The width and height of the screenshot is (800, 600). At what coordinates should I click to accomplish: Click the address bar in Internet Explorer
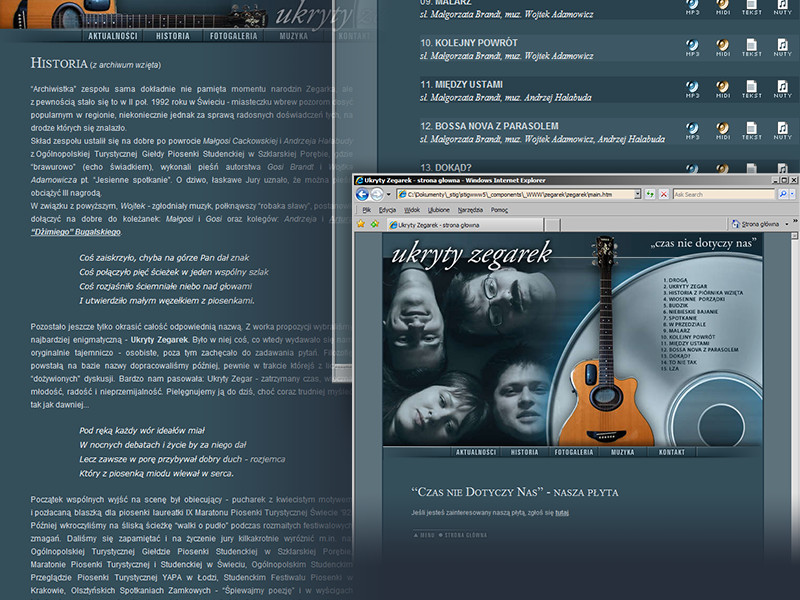pos(518,194)
